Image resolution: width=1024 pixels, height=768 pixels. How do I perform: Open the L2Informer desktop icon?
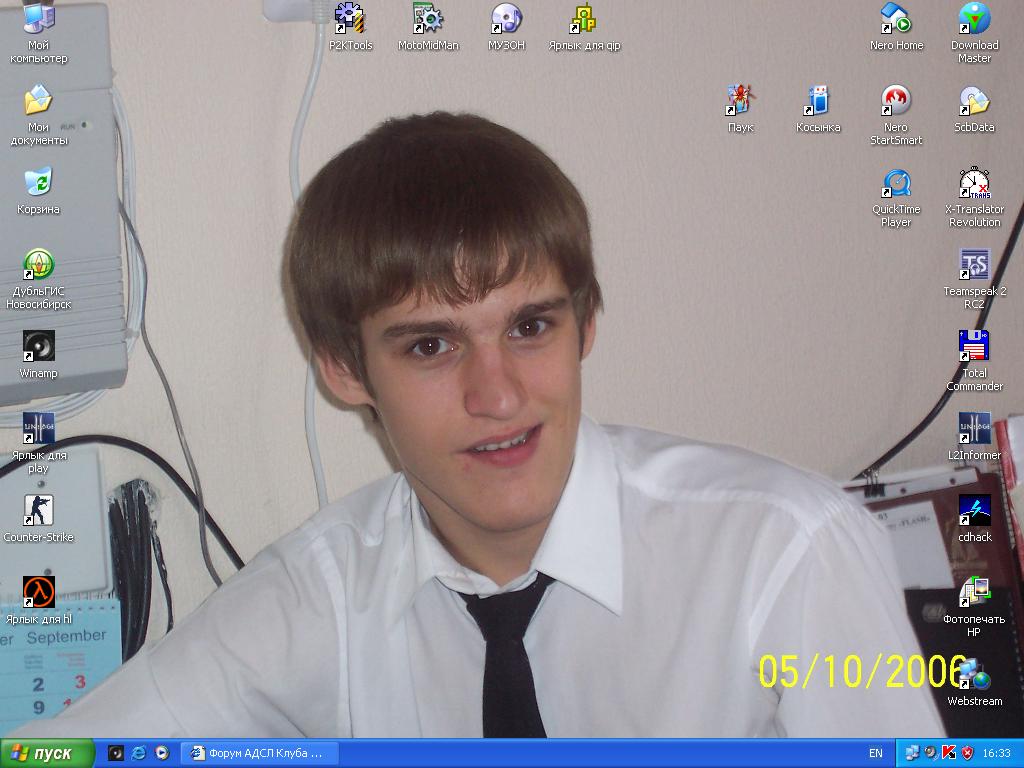974,429
